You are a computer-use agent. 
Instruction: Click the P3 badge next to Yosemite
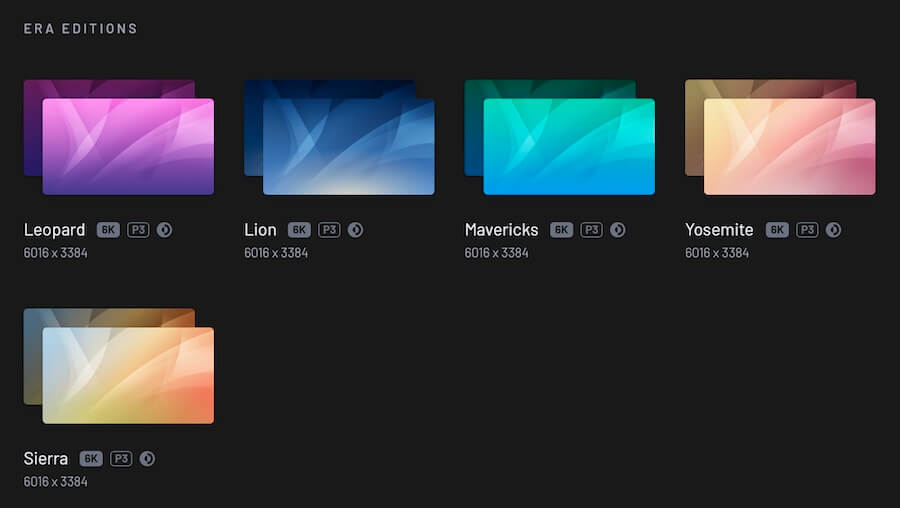point(807,230)
